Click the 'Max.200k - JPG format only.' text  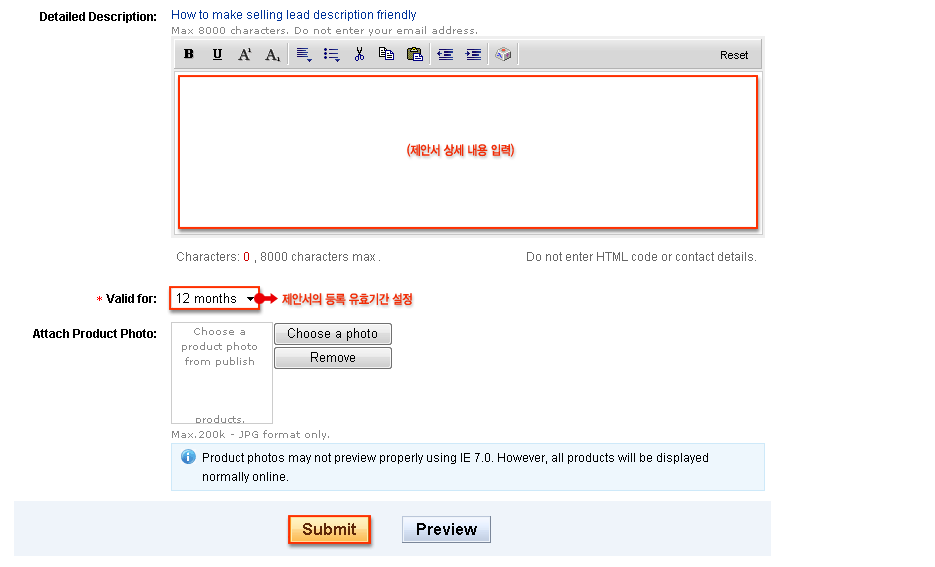pyautogui.click(x=250, y=435)
